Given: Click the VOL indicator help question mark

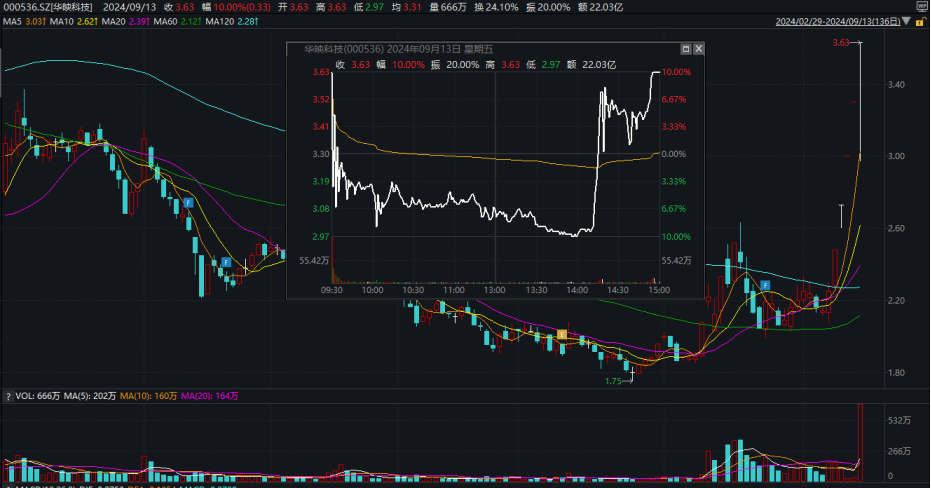Looking at the screenshot, I should (7, 397).
